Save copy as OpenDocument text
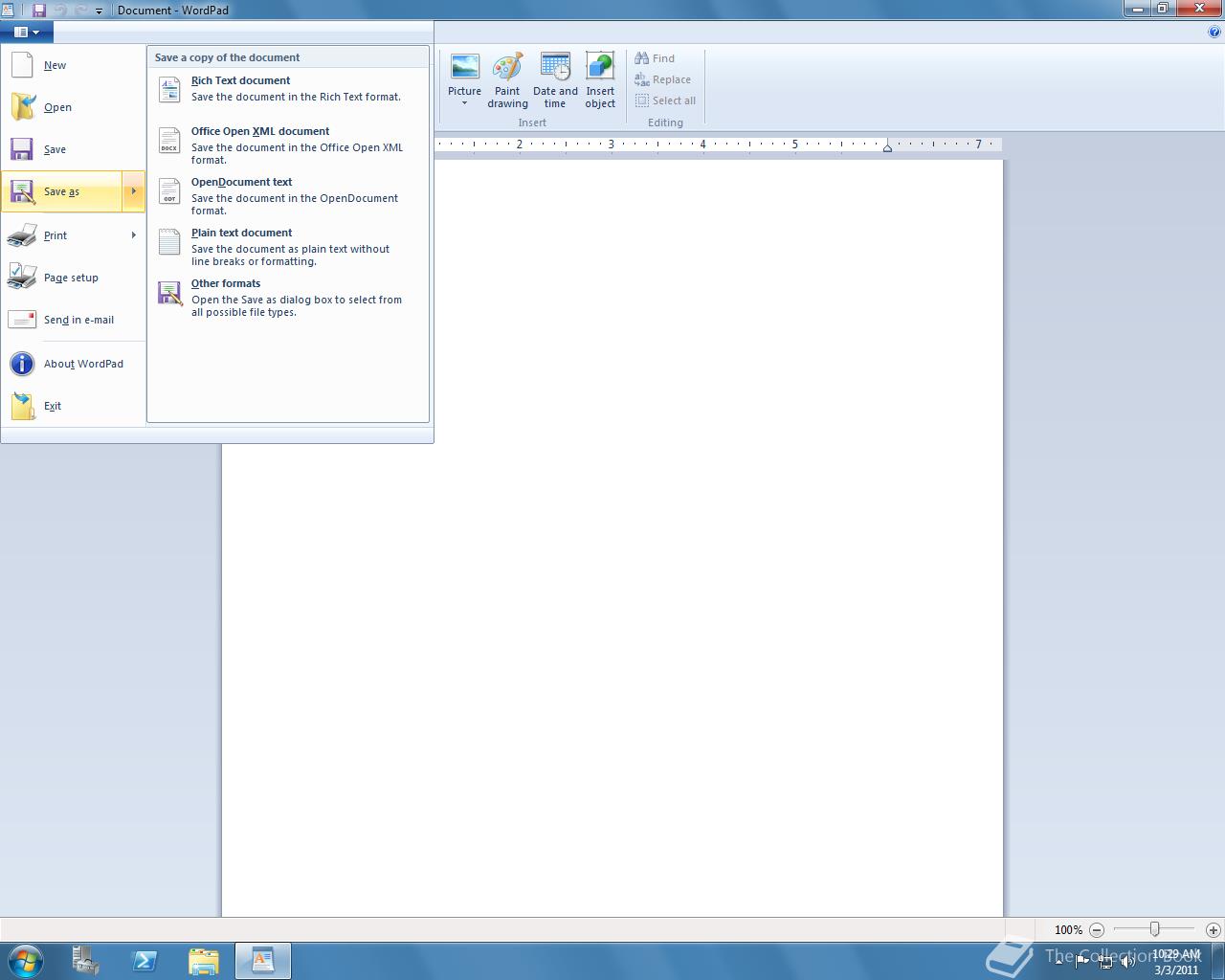1225x980 pixels. pos(287,195)
